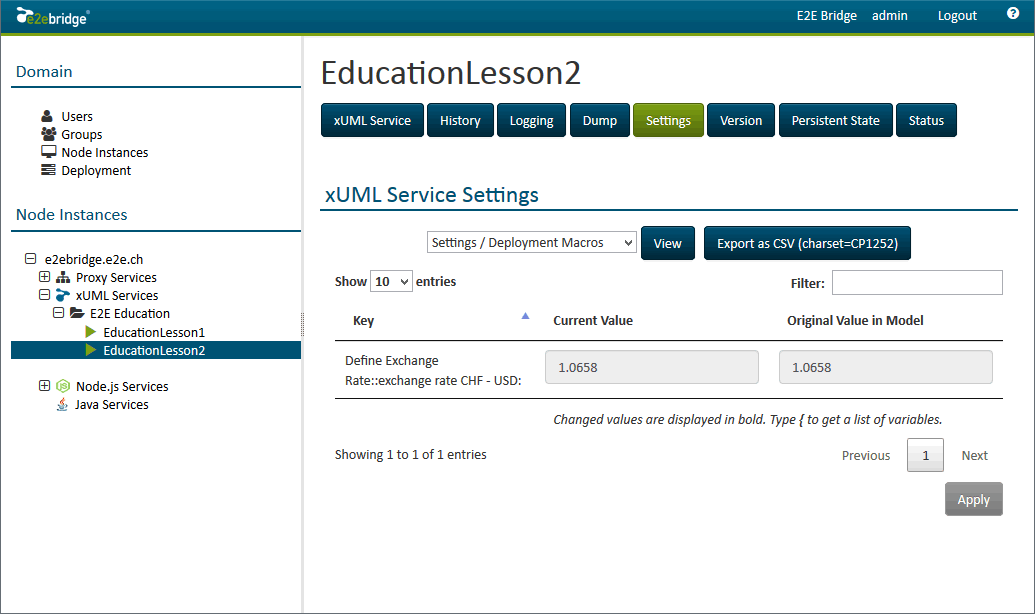Select EducationLesson2 in the tree

click(154, 350)
